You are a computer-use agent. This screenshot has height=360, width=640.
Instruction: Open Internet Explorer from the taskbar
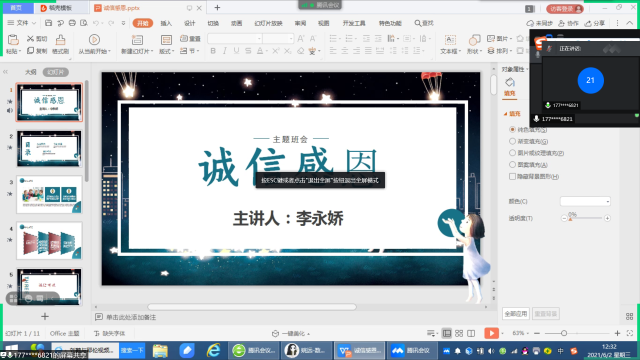tap(213, 350)
